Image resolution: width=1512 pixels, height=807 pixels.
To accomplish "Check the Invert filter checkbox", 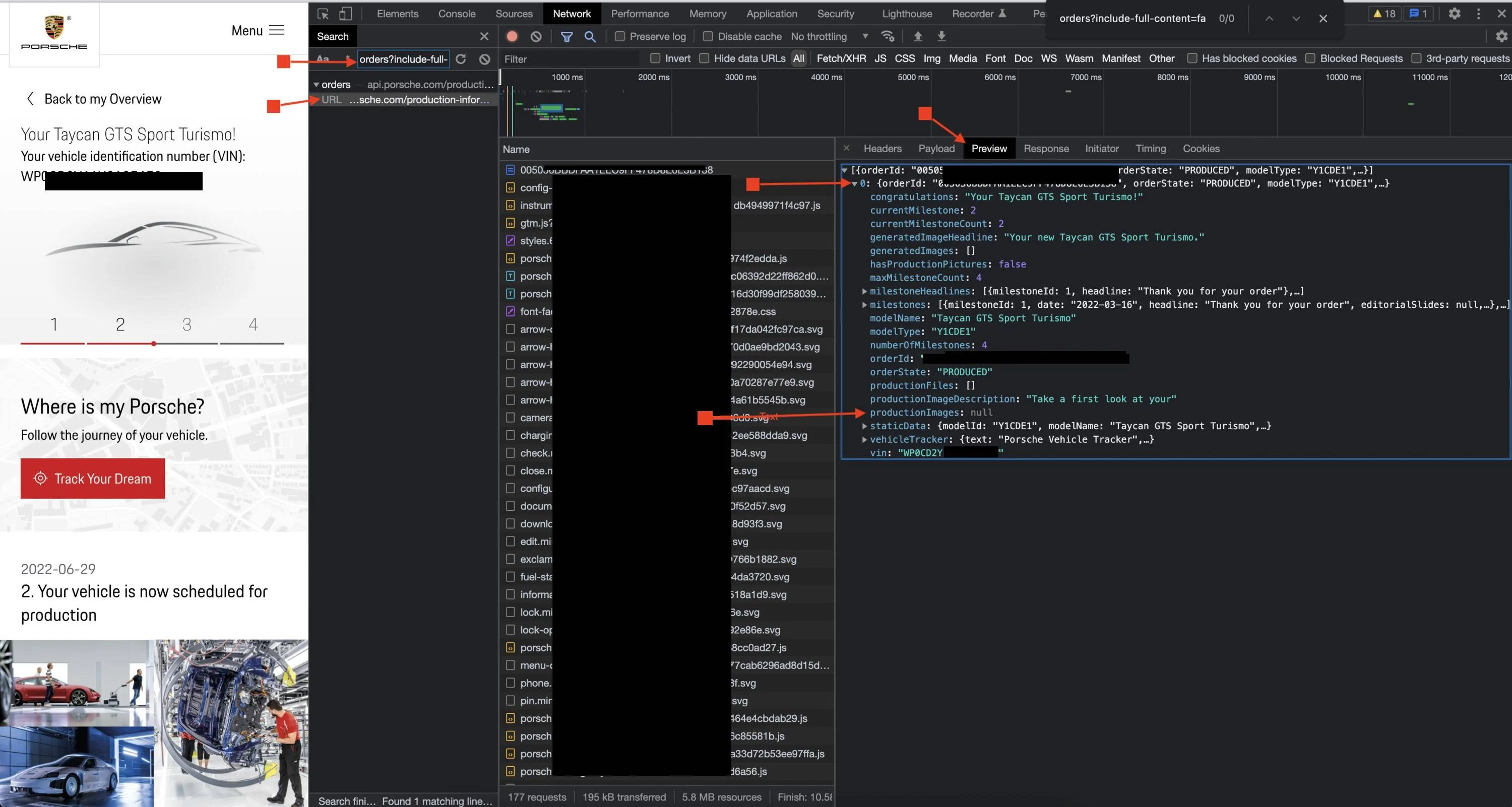I will [655, 58].
